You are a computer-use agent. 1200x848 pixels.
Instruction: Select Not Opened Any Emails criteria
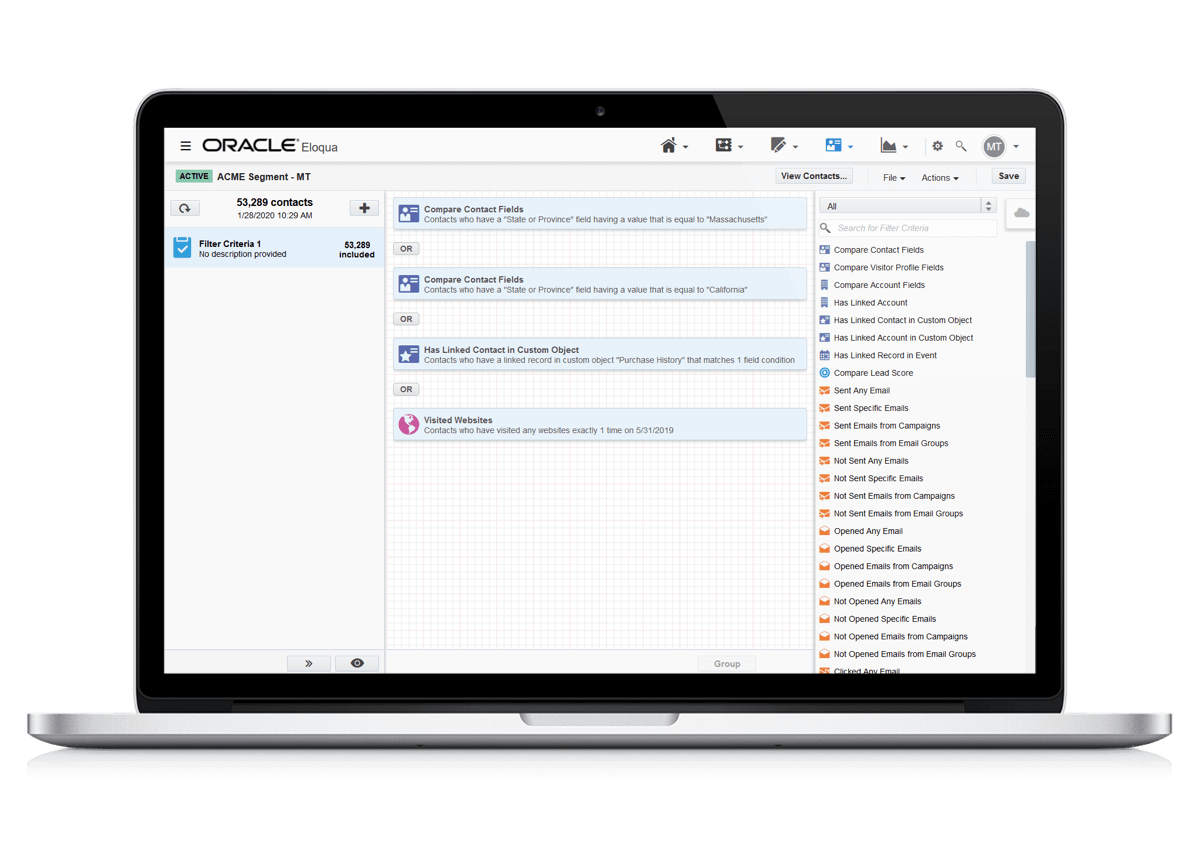(x=878, y=601)
